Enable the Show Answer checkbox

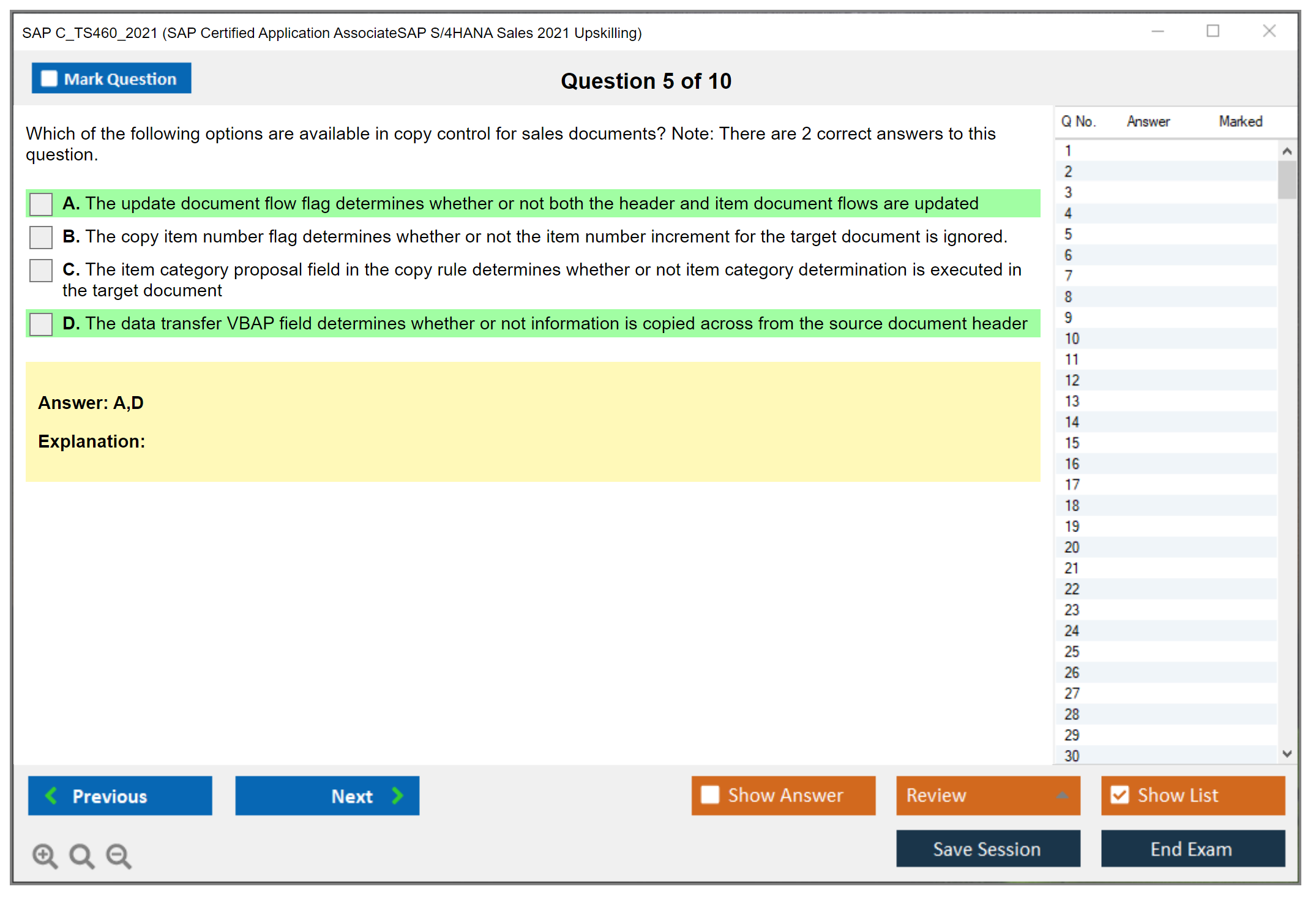710,795
